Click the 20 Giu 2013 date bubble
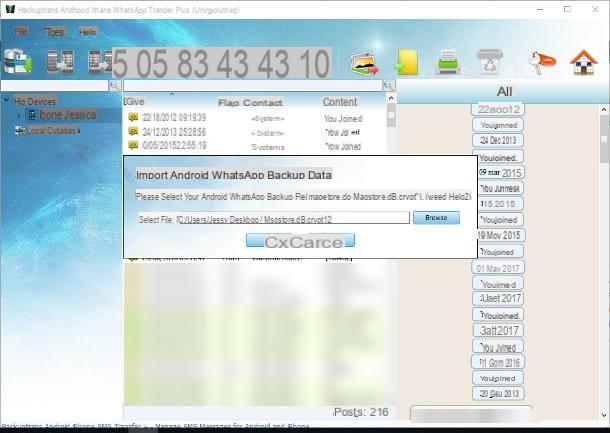The image size is (610, 433). [x=498, y=394]
